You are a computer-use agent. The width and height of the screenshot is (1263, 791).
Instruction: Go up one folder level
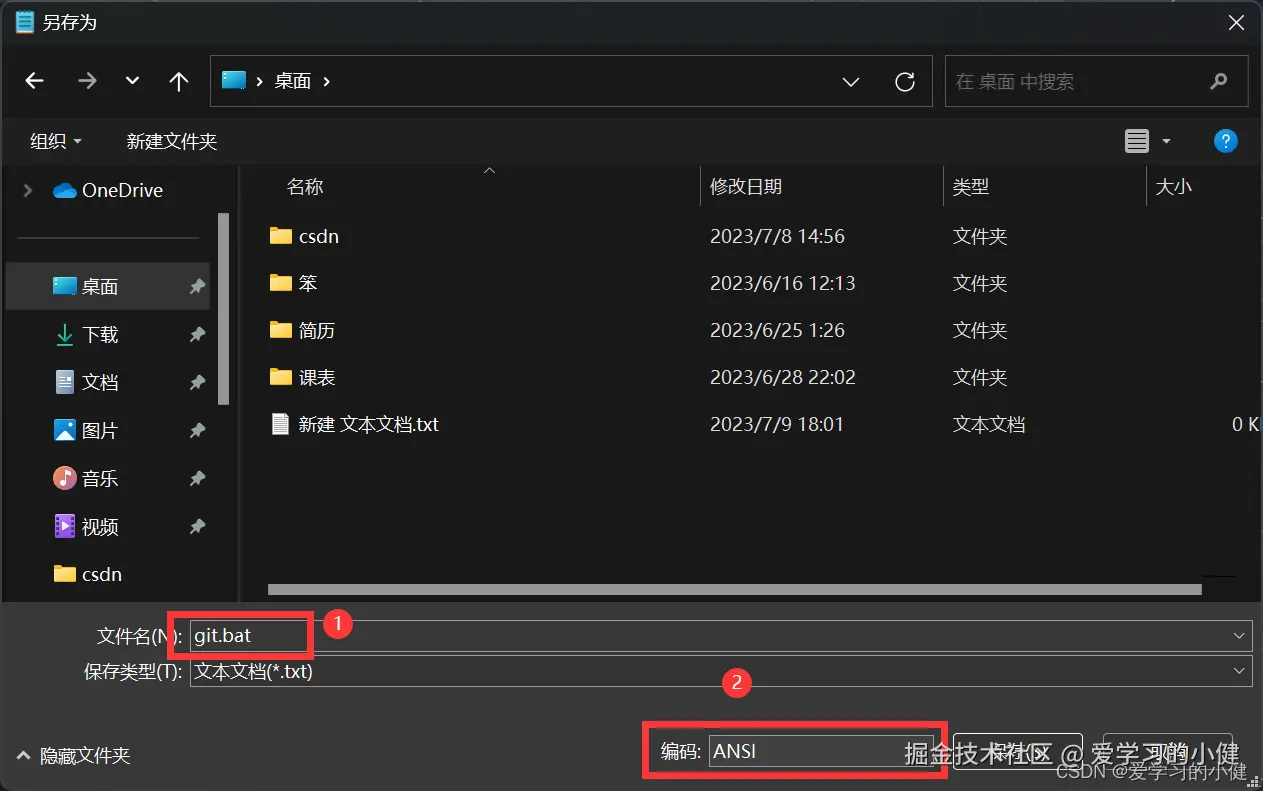(x=178, y=81)
